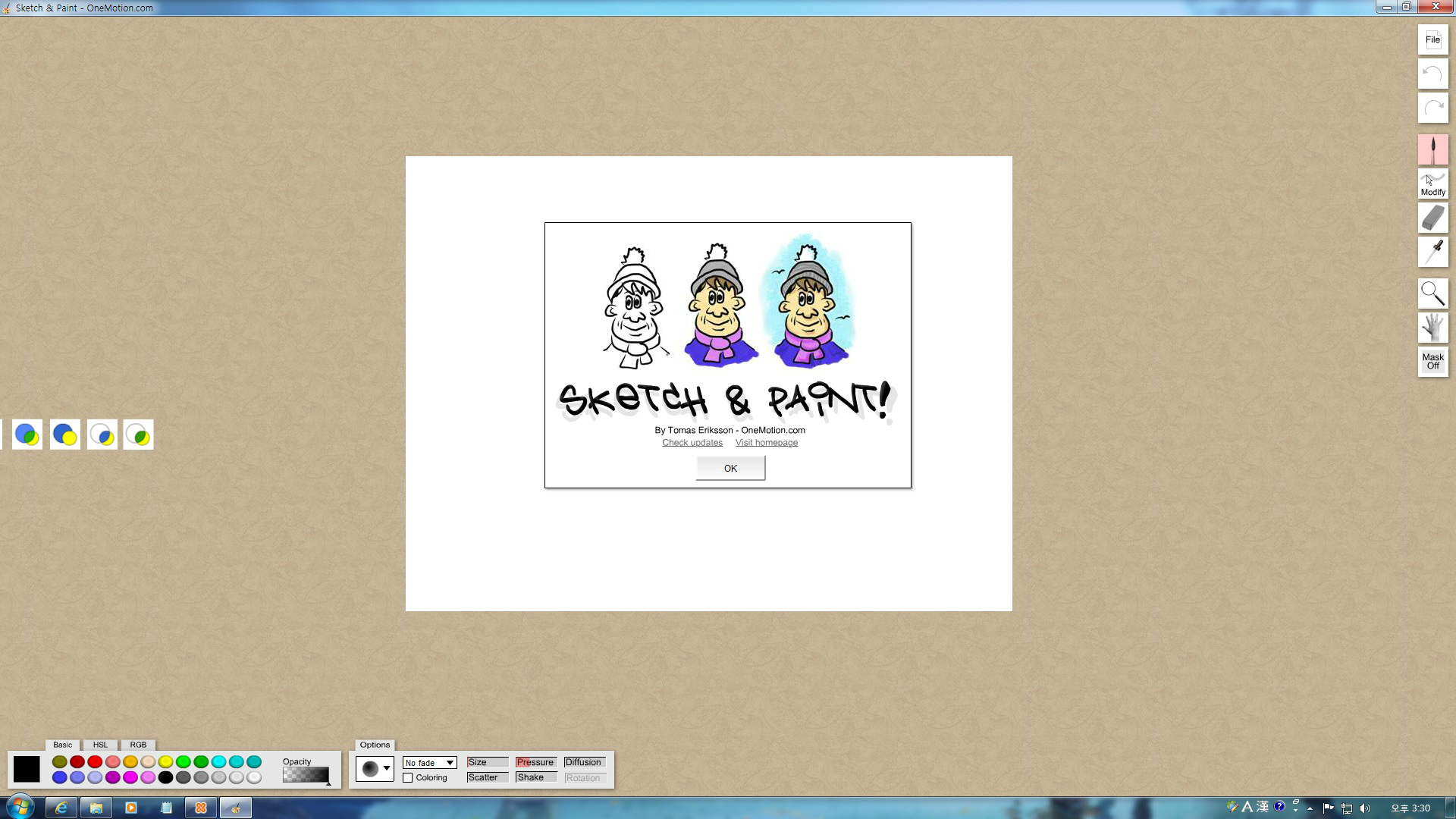Click the blue and yellow overlapping circles icon
This screenshot has height=819, width=1456.
(x=65, y=435)
